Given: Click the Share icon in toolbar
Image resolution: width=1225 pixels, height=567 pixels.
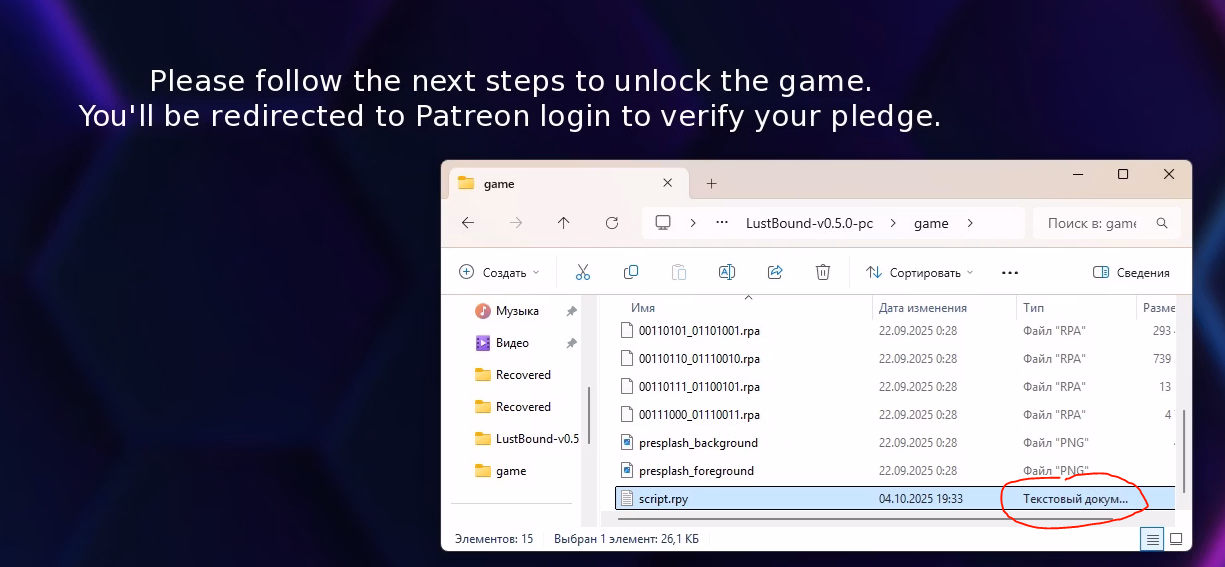Looking at the screenshot, I should tap(775, 272).
